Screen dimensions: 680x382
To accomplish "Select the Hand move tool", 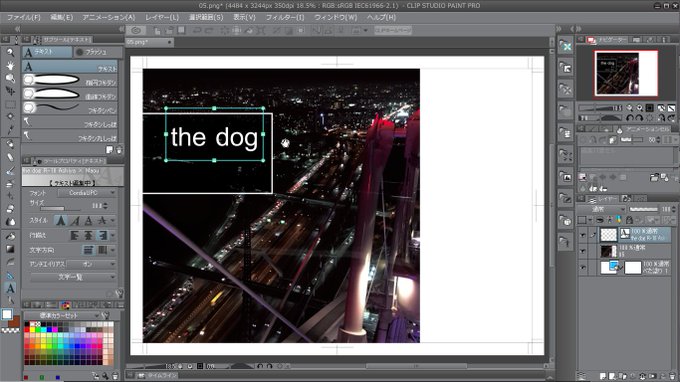I will pyautogui.click(x=10, y=65).
